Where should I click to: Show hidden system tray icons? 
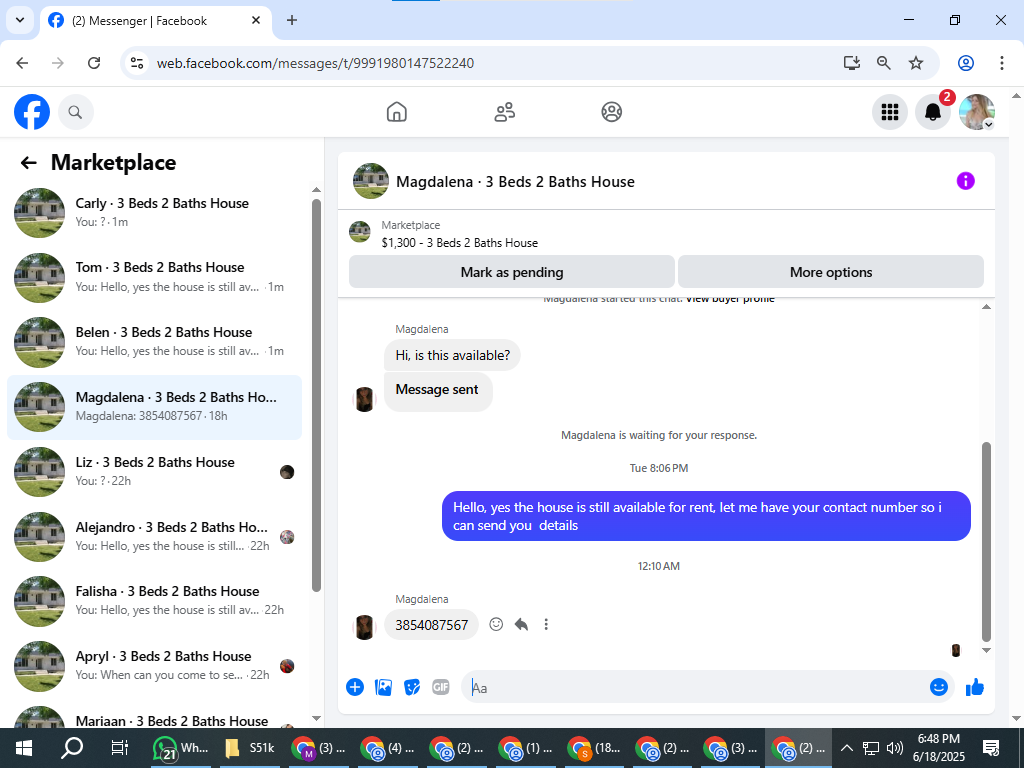pos(846,748)
